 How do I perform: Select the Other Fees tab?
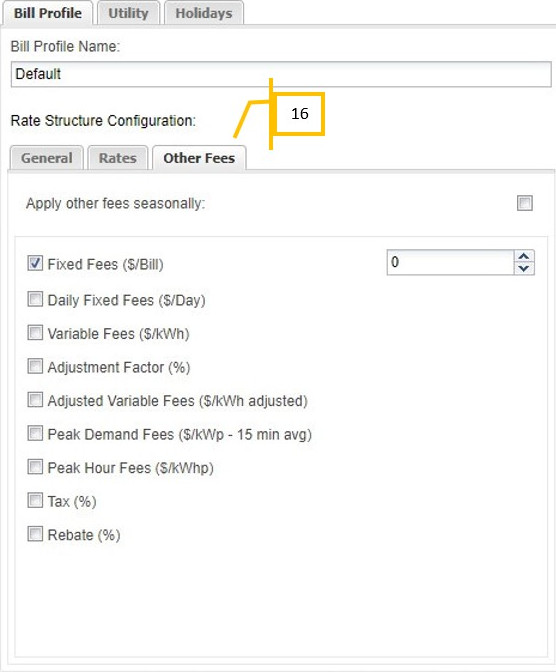tap(199, 158)
